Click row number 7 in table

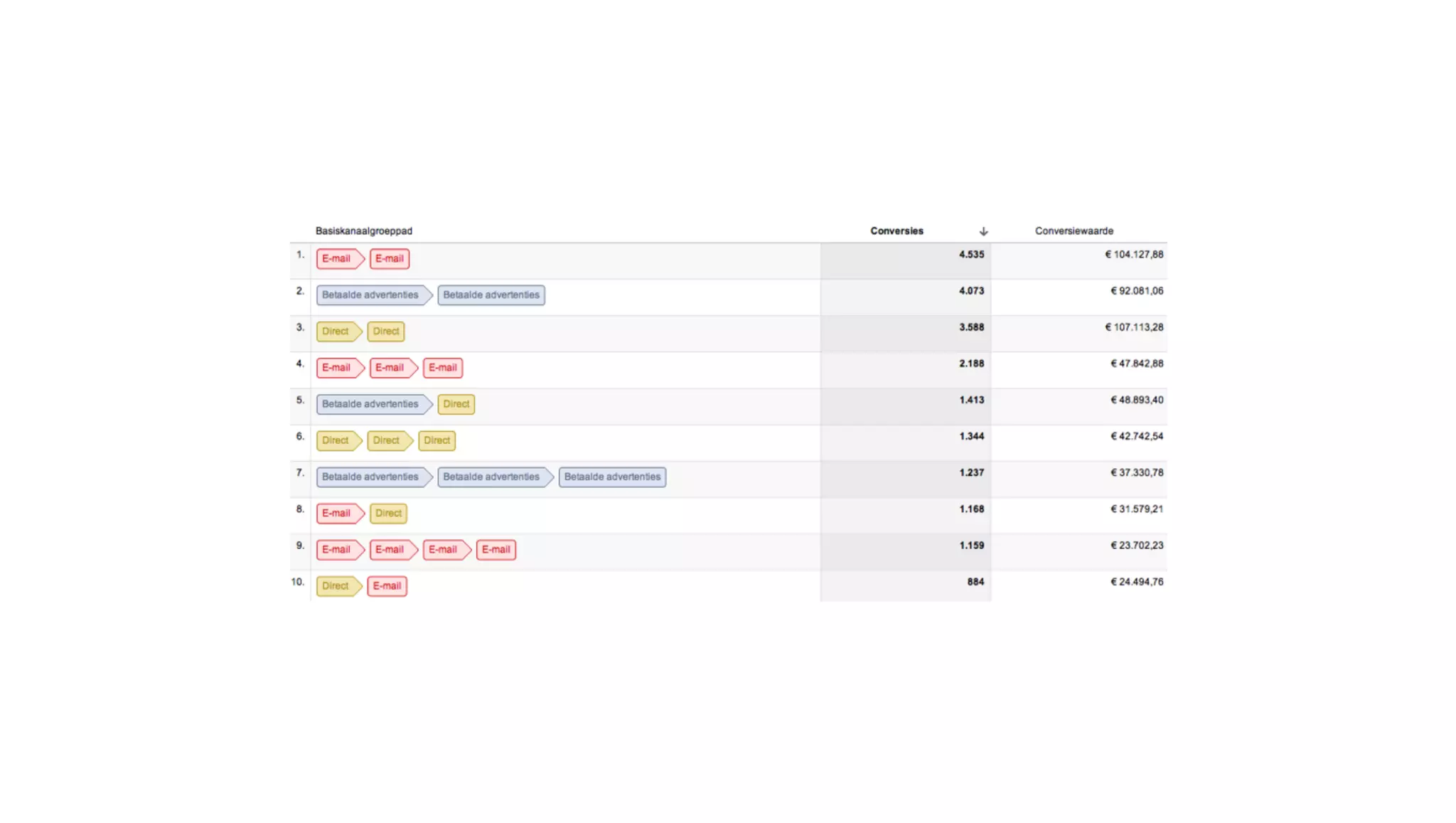[300, 473]
